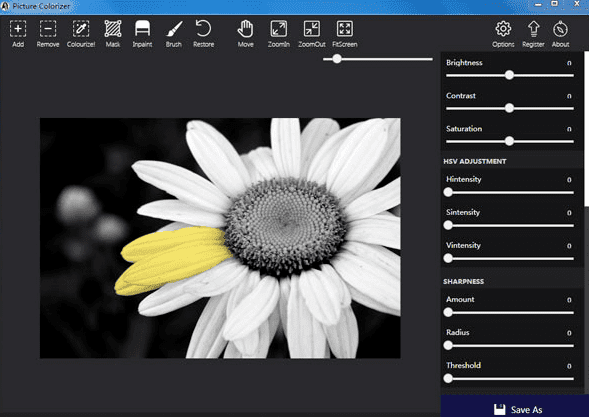This screenshot has height=417, width=589.
Task: Click the ZoomIn icon
Action: (279, 34)
